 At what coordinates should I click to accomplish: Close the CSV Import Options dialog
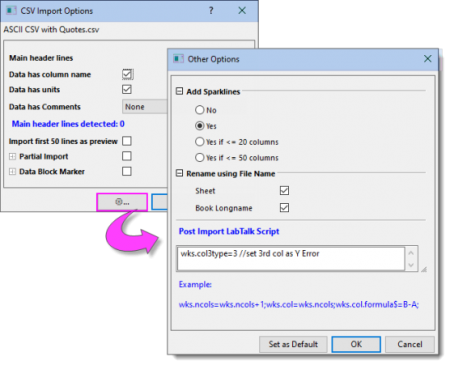coord(242,11)
